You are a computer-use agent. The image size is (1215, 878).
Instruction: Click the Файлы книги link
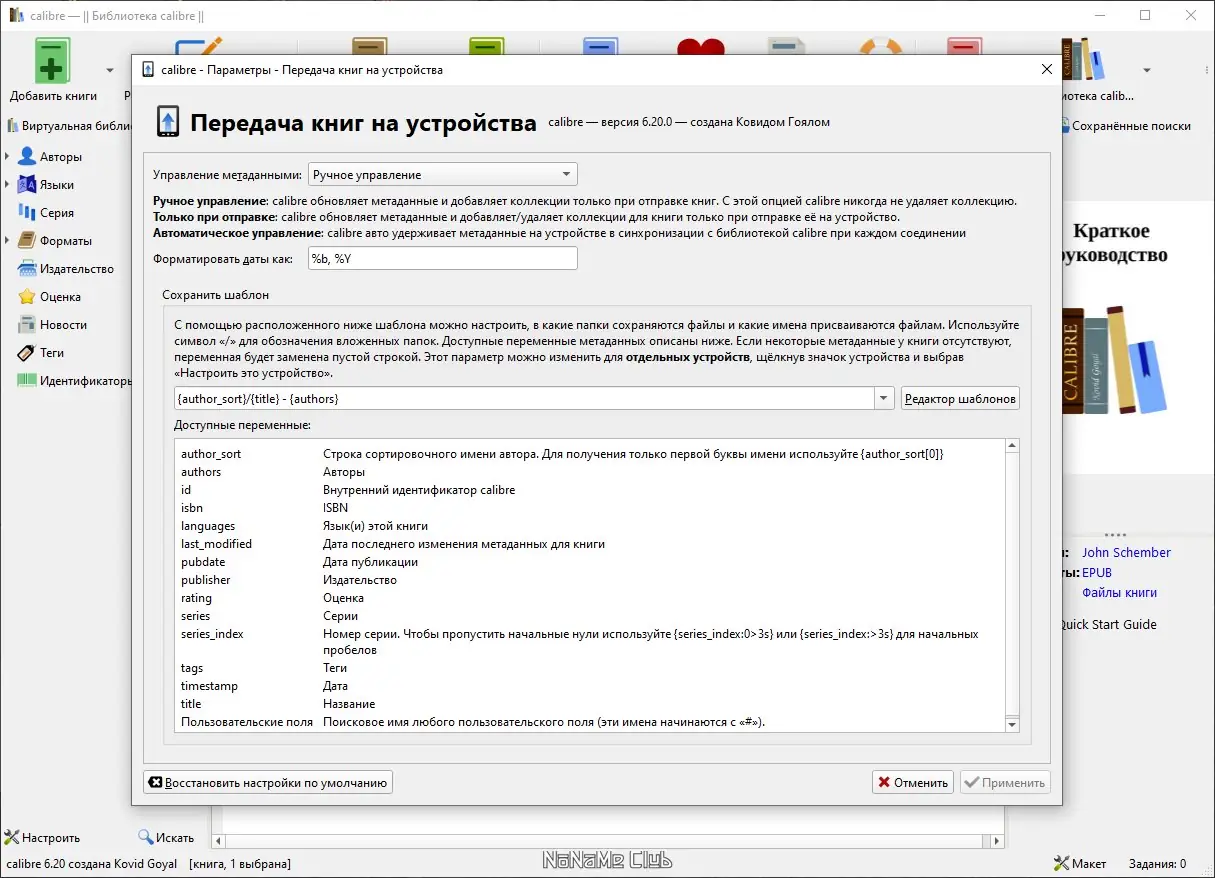click(1119, 592)
